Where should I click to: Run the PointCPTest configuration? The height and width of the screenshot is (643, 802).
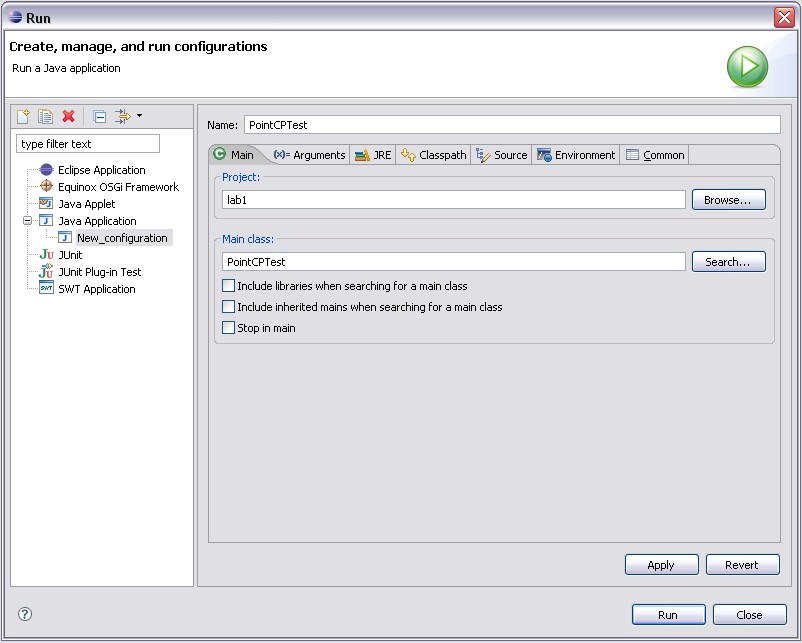point(669,614)
